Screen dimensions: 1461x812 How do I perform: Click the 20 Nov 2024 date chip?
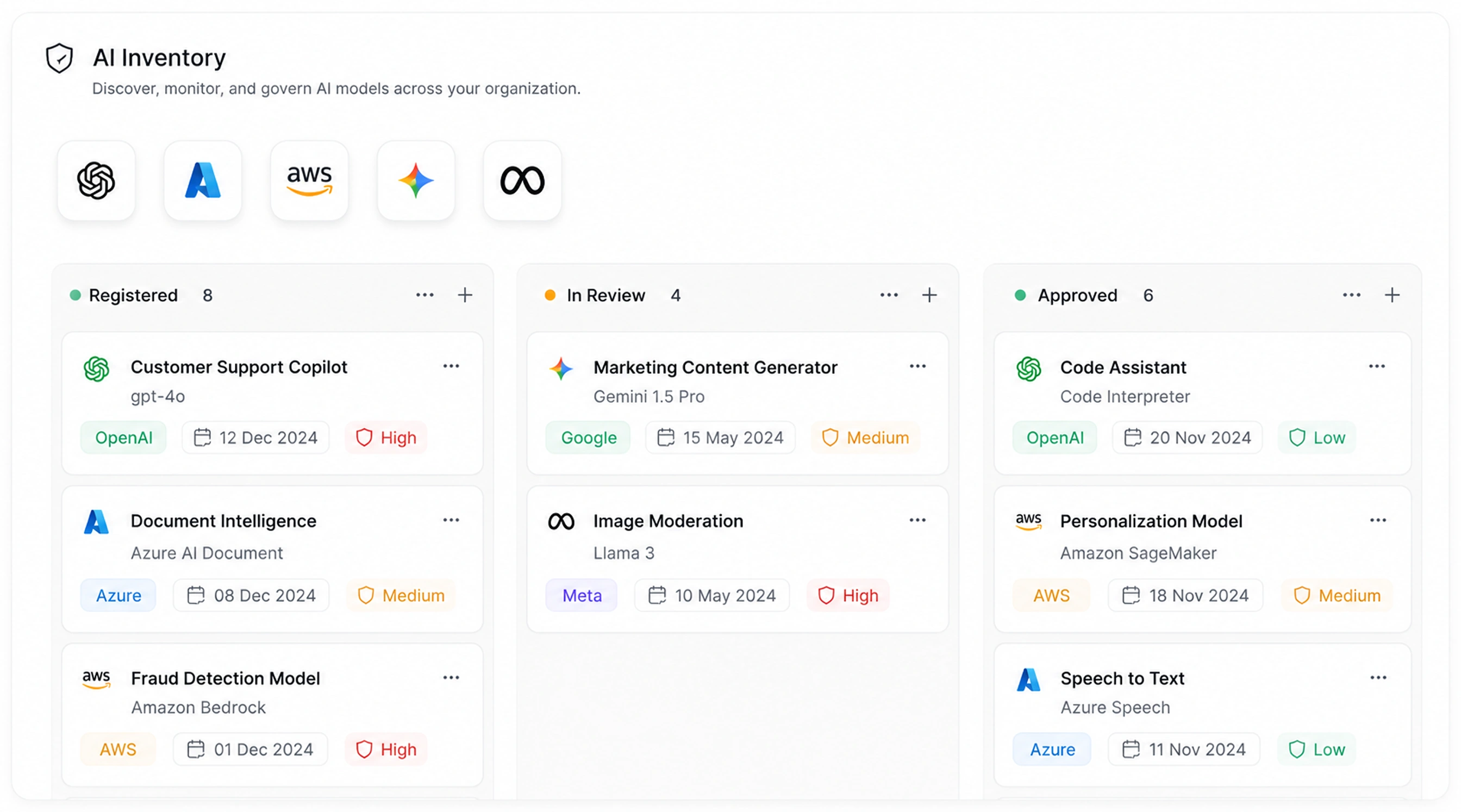1188,438
